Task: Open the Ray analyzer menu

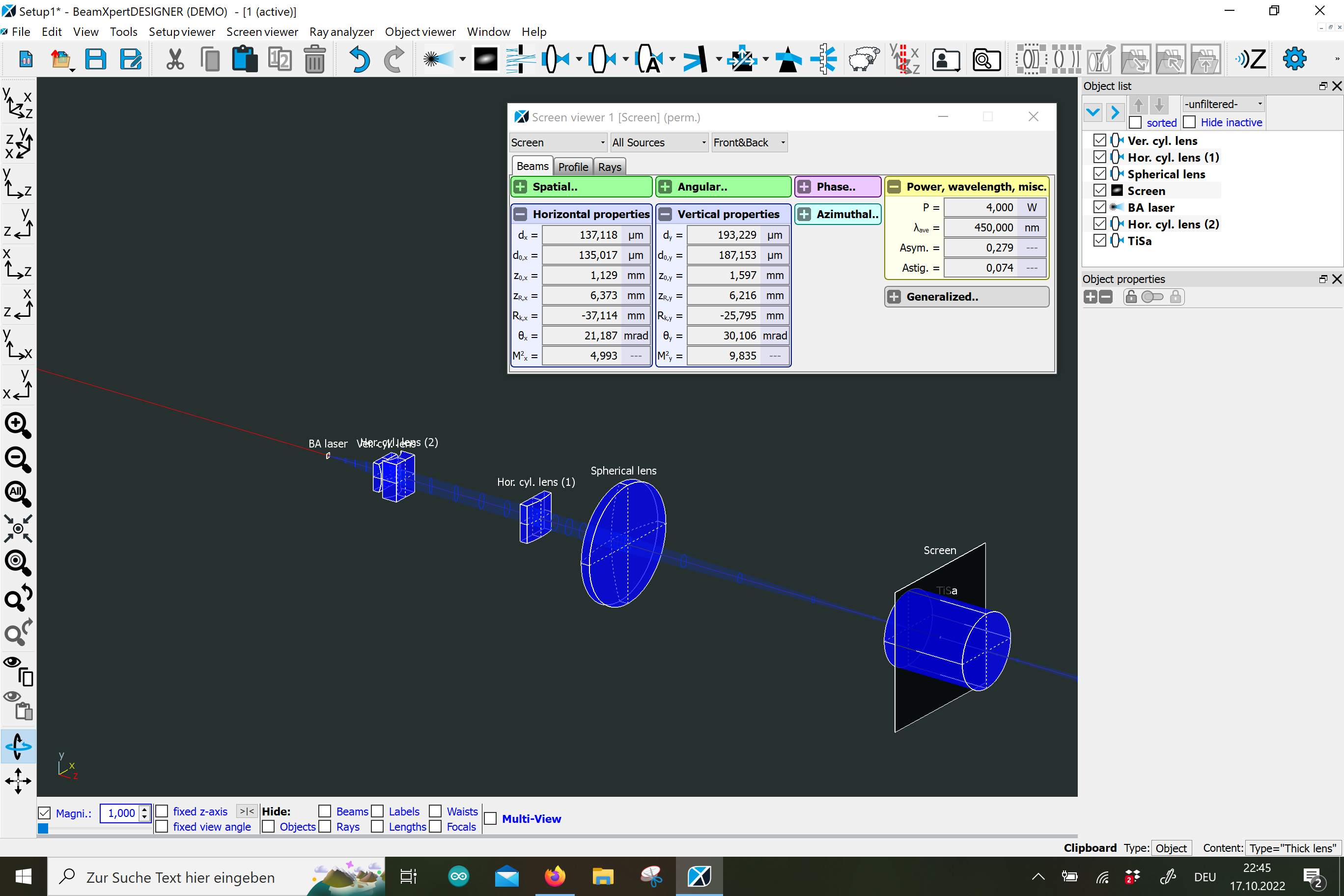Action: click(x=341, y=32)
